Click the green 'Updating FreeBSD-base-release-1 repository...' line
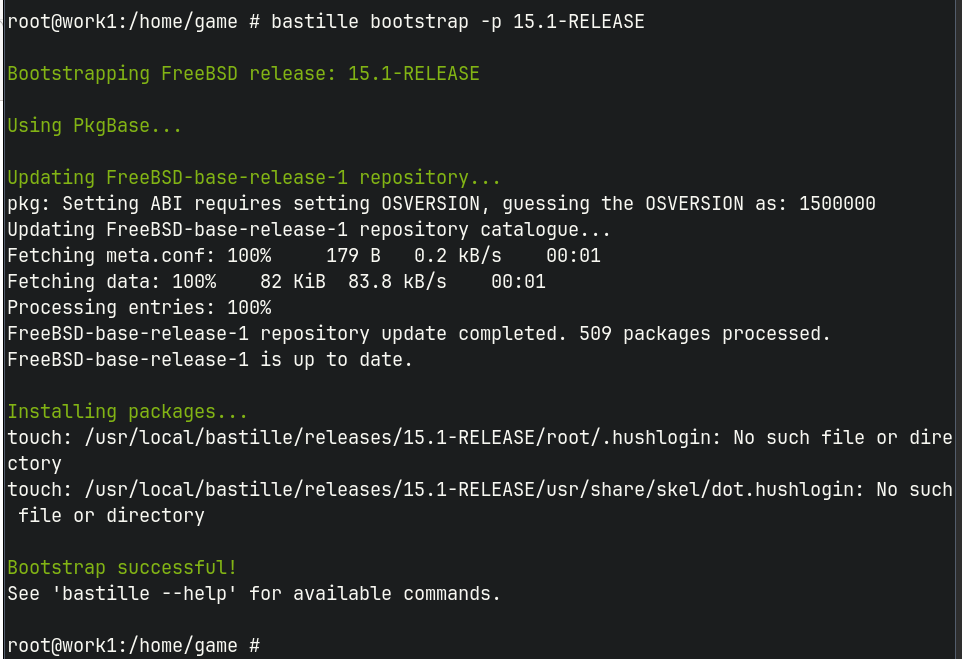The image size is (962, 659). pyautogui.click(x=254, y=178)
